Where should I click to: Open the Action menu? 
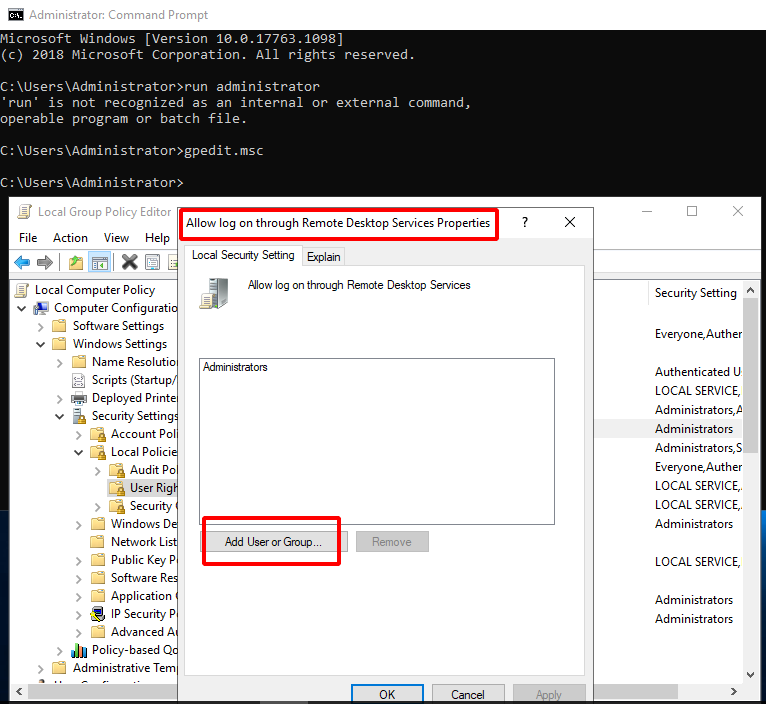click(70, 238)
